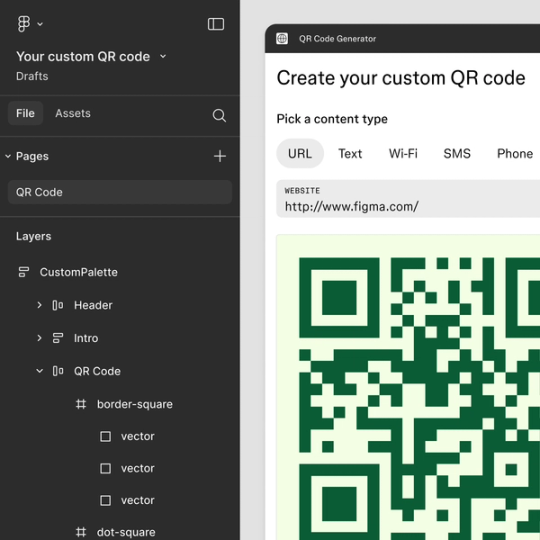This screenshot has width=540, height=540.
Task: Click the Drafts location label
Action: click(32, 76)
